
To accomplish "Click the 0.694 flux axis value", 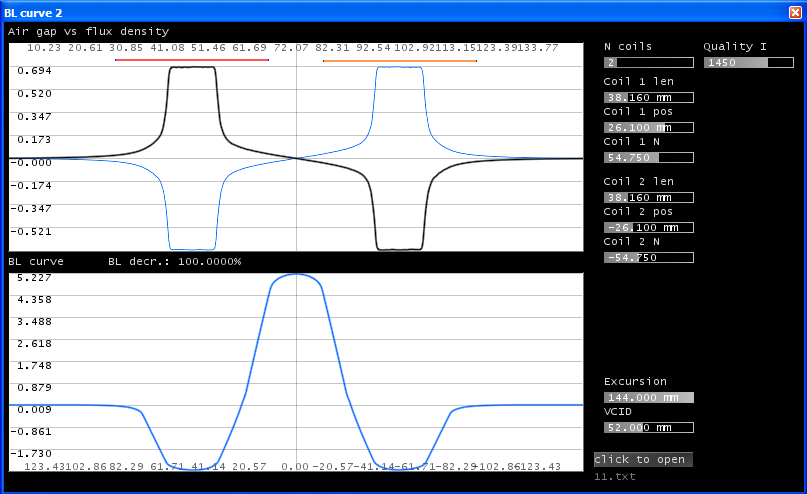I will [x=34, y=70].
